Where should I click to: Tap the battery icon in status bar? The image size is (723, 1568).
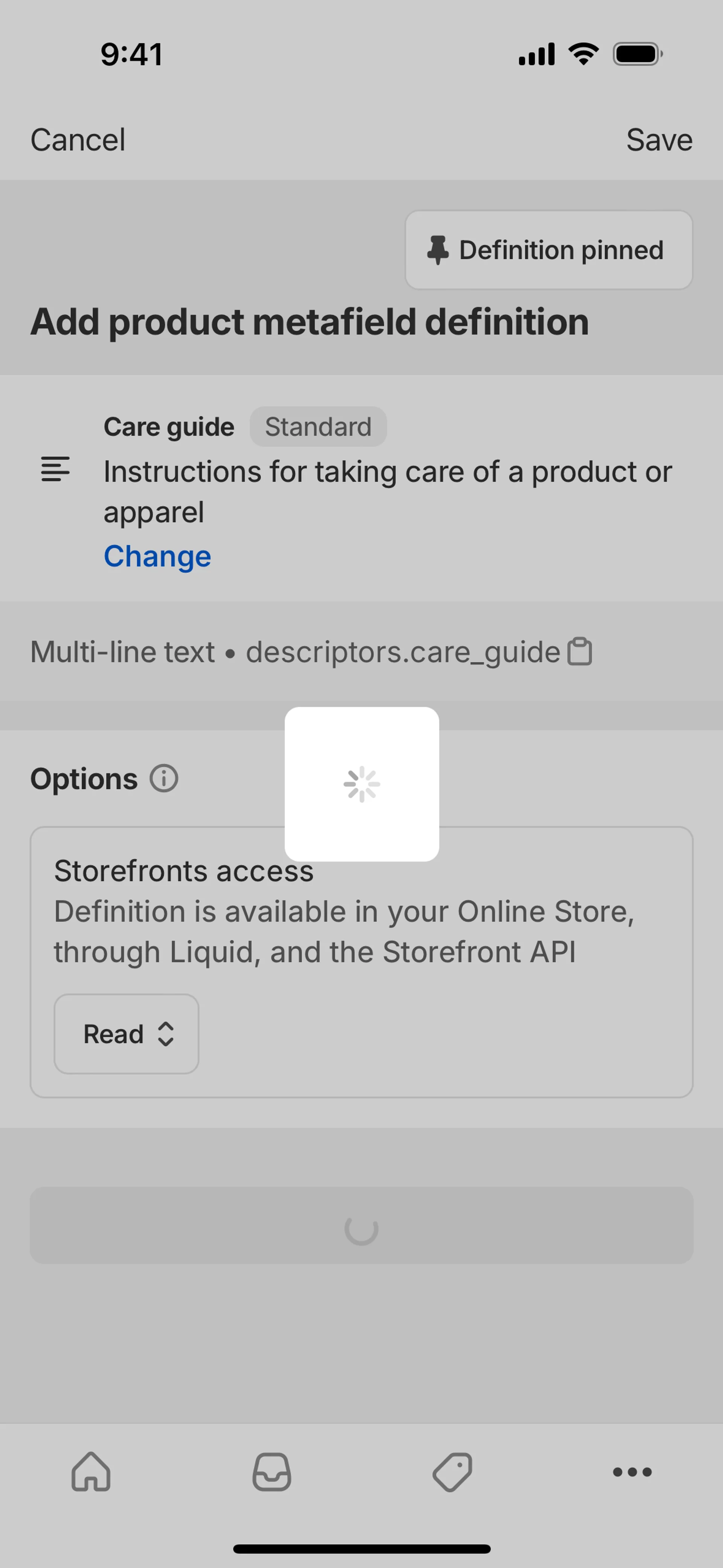point(637,54)
